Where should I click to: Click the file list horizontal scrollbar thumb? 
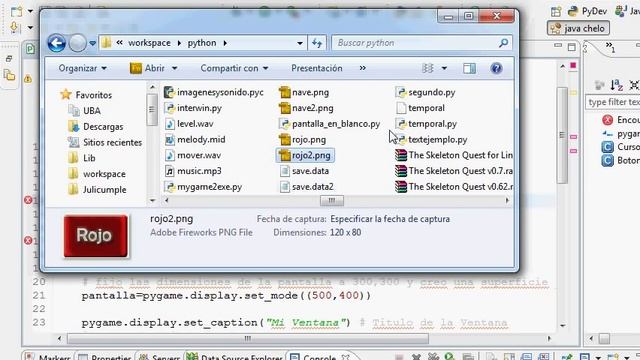tap(331, 200)
